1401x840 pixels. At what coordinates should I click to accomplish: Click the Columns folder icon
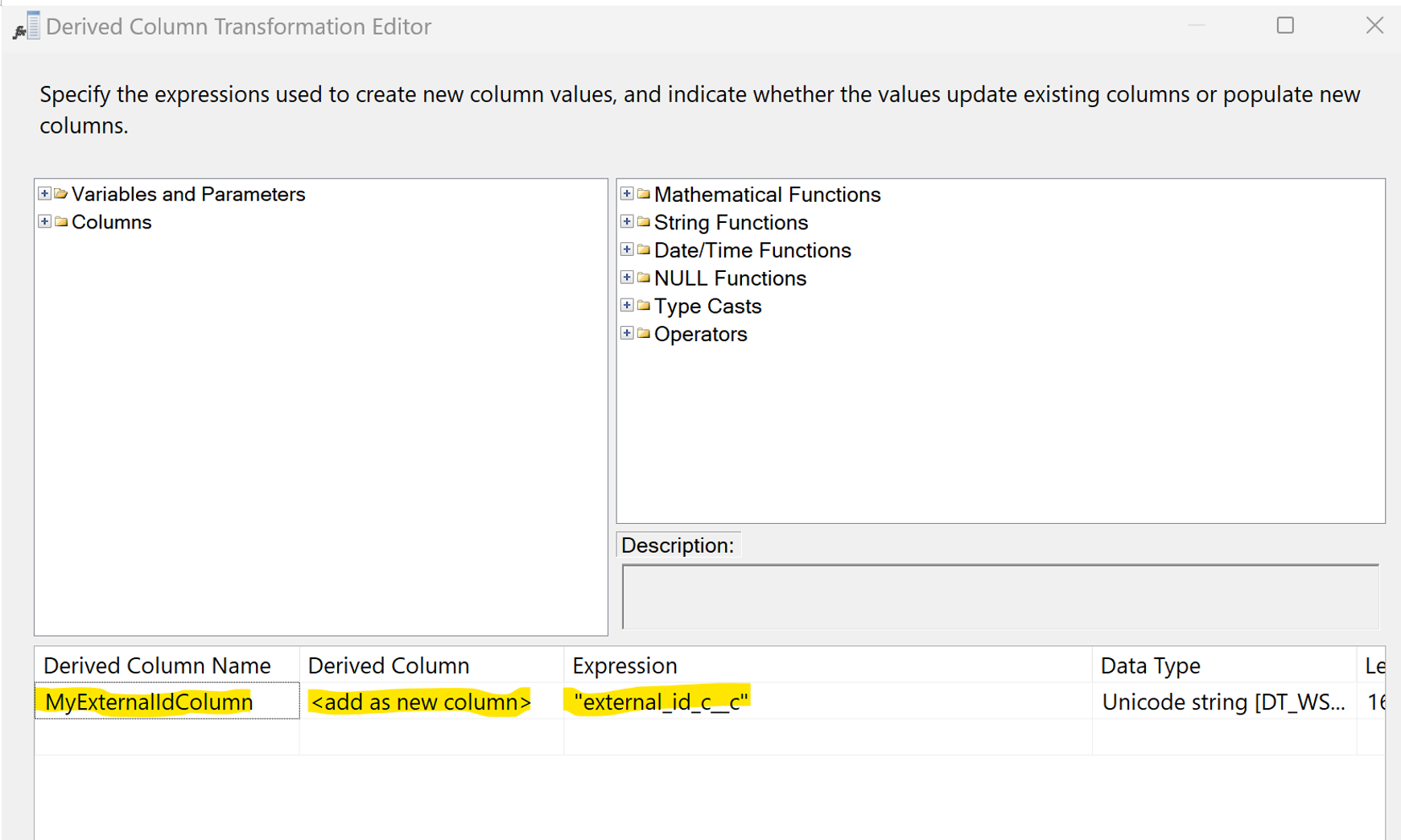point(61,222)
